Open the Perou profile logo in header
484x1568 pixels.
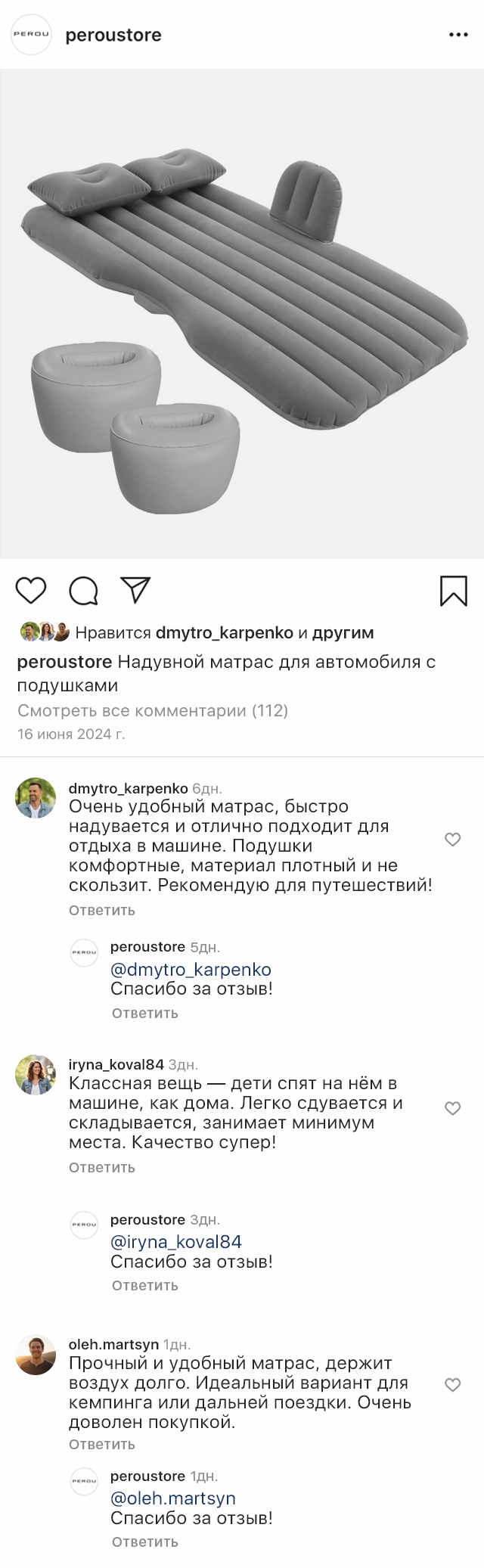pos(30,35)
